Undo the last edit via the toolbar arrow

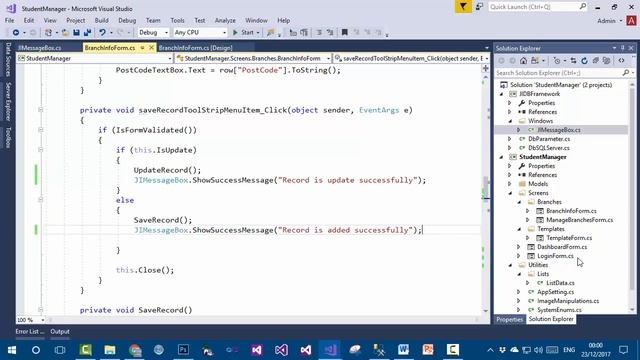[x=102, y=32]
